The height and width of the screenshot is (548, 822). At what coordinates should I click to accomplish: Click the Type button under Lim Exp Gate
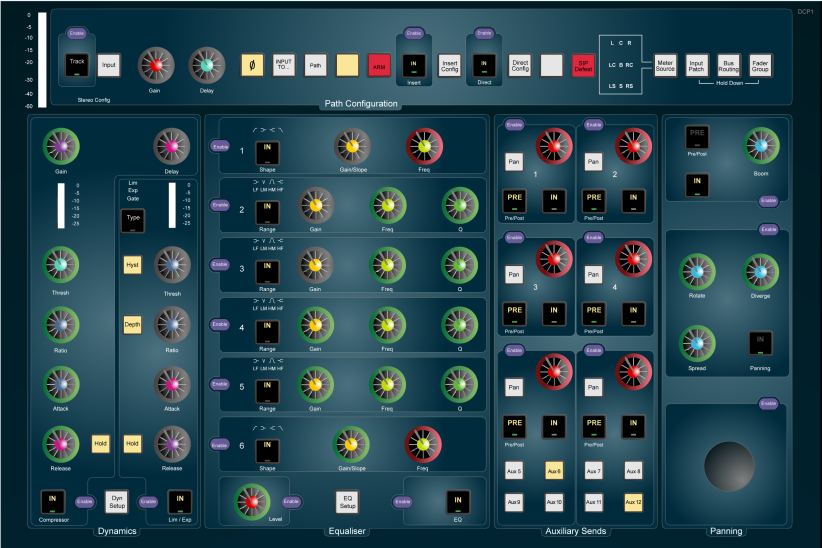(133, 221)
